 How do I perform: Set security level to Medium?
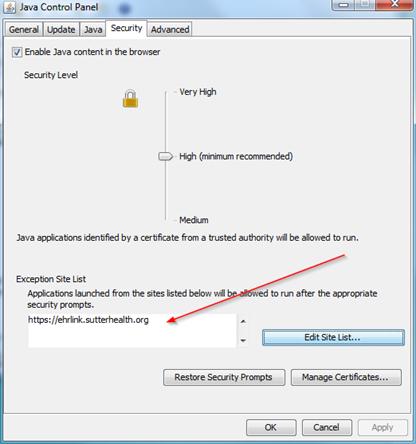pyautogui.click(x=194, y=220)
